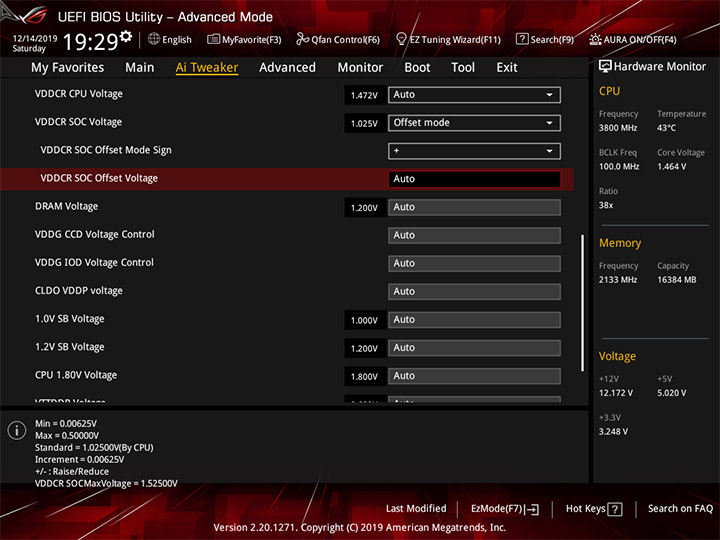Select DRAM Voltage label
The width and height of the screenshot is (720, 540).
tap(67, 207)
